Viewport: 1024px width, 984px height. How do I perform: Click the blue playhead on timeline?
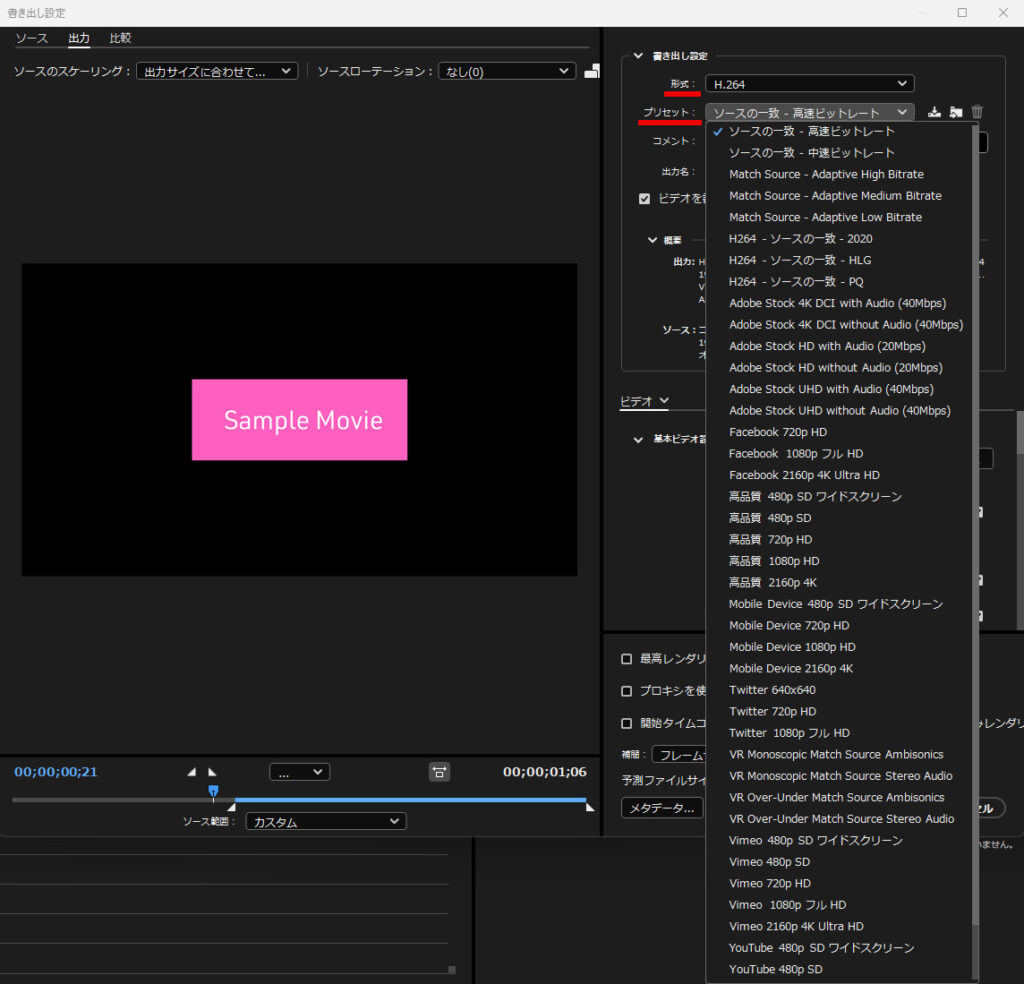click(x=213, y=791)
